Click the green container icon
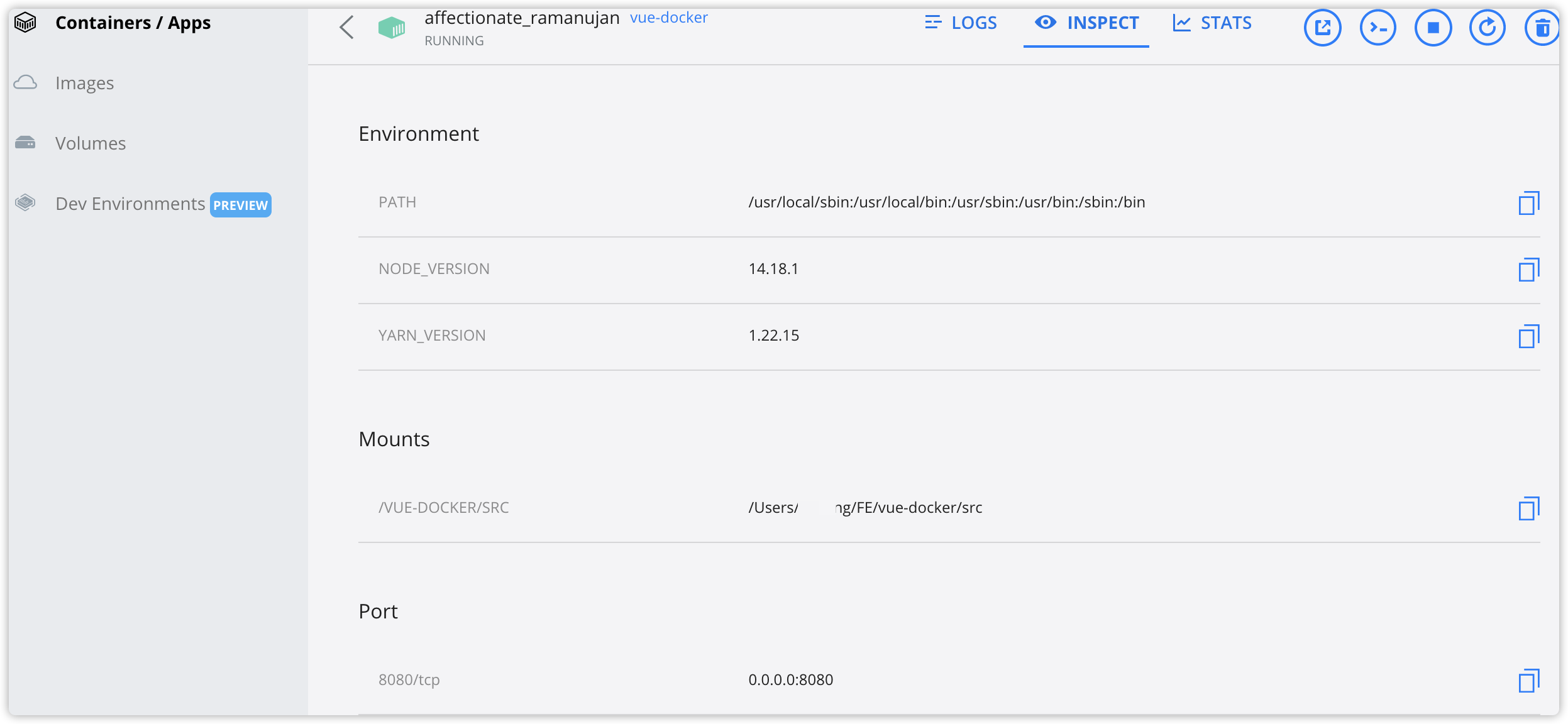 [x=391, y=28]
